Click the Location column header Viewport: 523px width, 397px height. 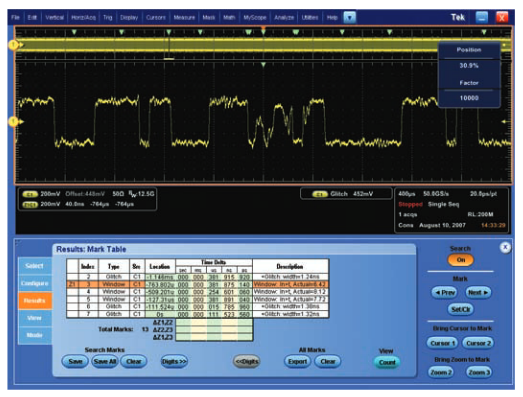pyautogui.click(x=160, y=266)
